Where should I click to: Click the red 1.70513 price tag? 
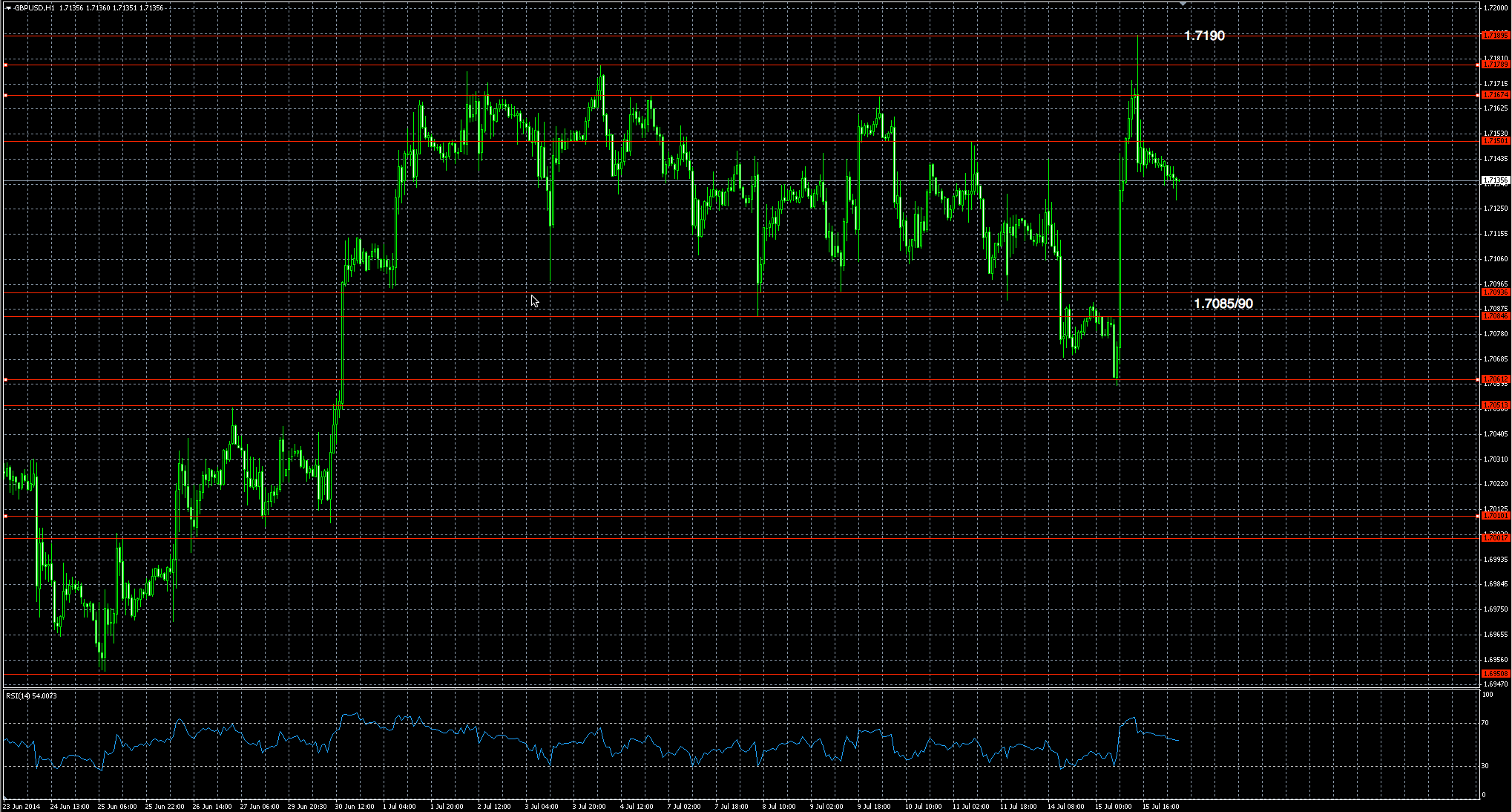pyautogui.click(x=1495, y=405)
